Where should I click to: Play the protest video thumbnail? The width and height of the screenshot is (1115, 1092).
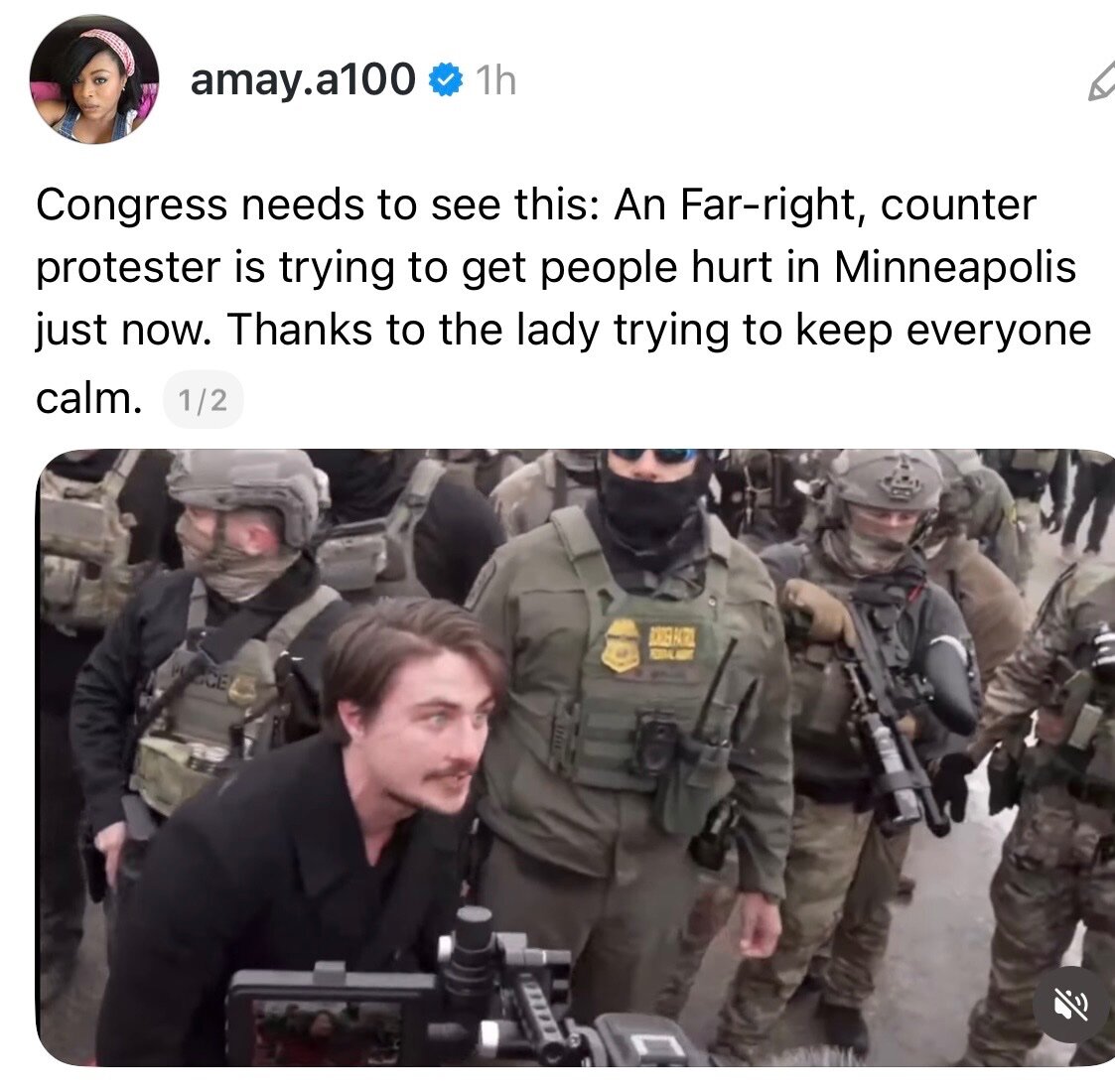click(575, 757)
